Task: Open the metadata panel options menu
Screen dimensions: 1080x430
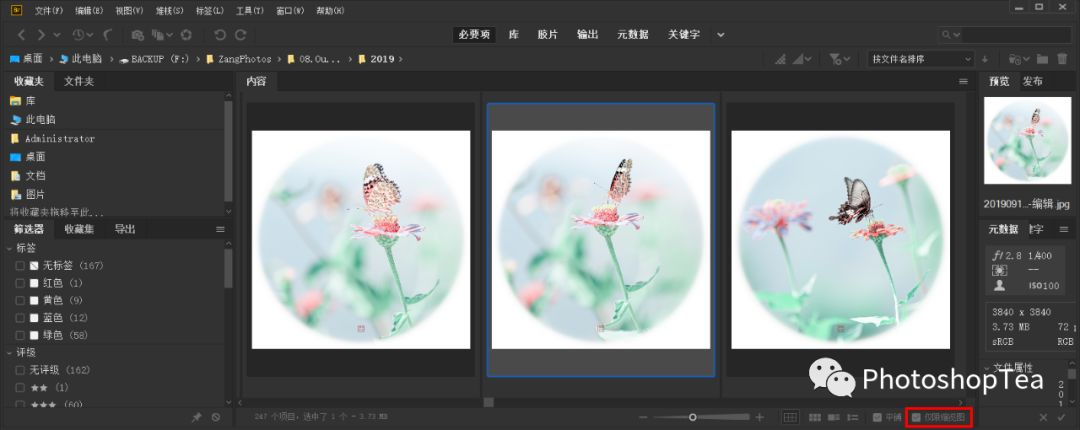Action: point(1064,229)
